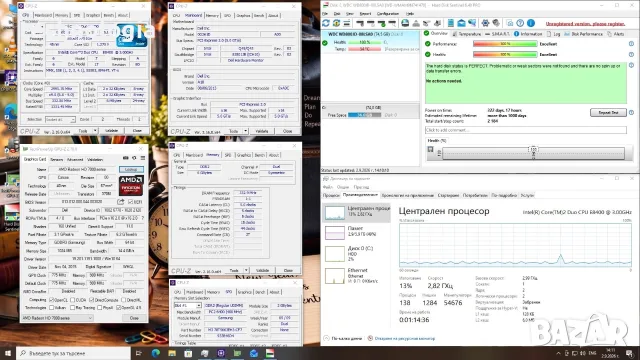Show hidden system tray icons chevron
This screenshot has width=640, height=360.
[x=558, y=353]
